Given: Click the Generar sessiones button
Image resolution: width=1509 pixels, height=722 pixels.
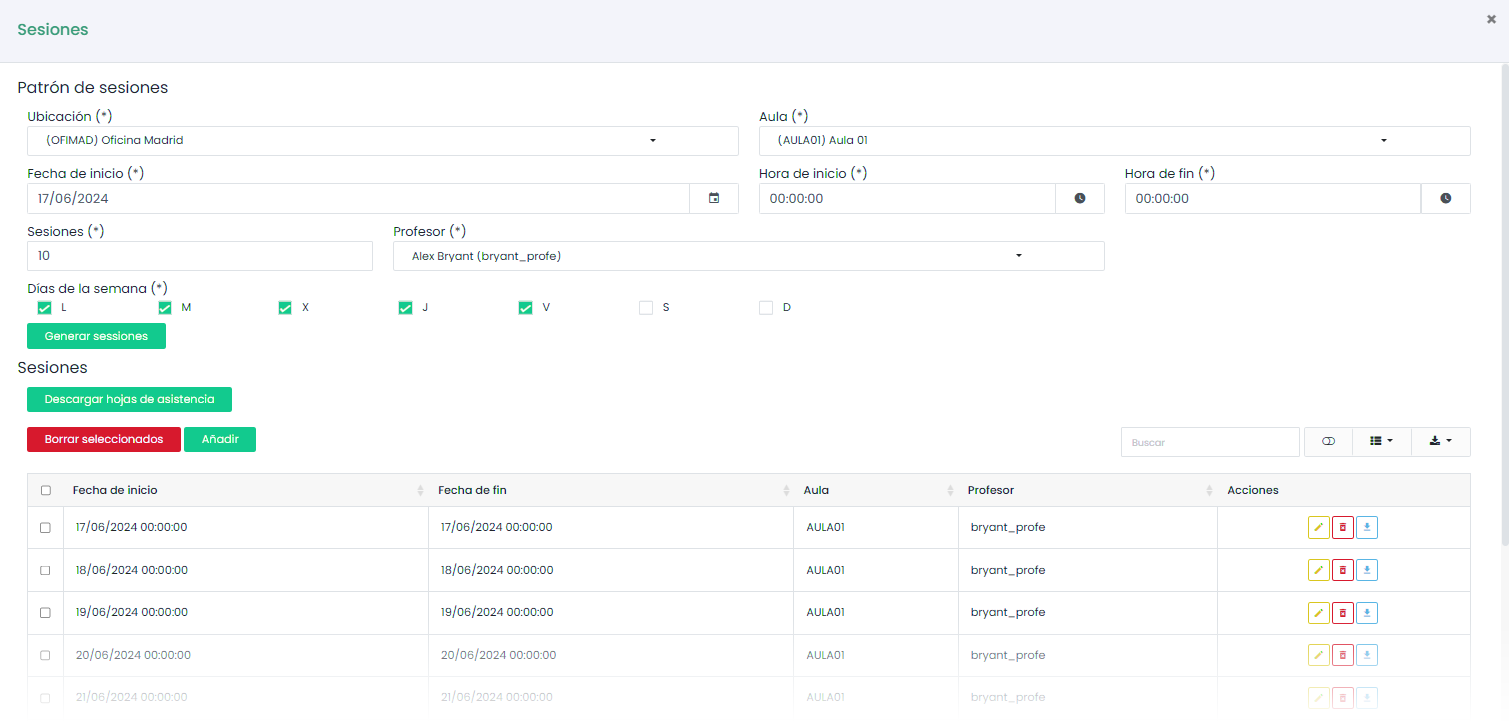Looking at the screenshot, I should [96, 336].
